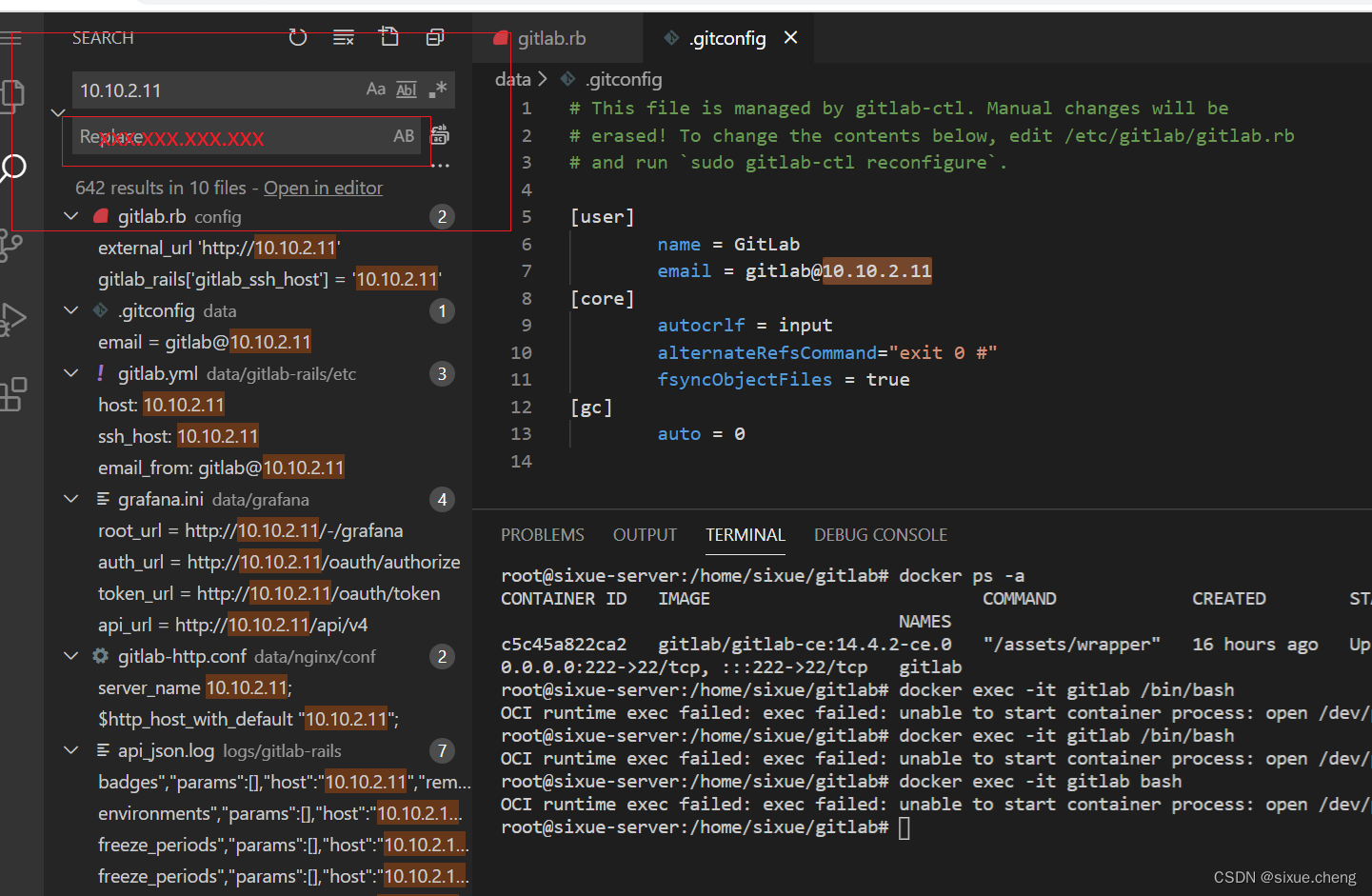Collapse gitlab.yml results group
The image size is (1372, 896).
tap(71, 373)
